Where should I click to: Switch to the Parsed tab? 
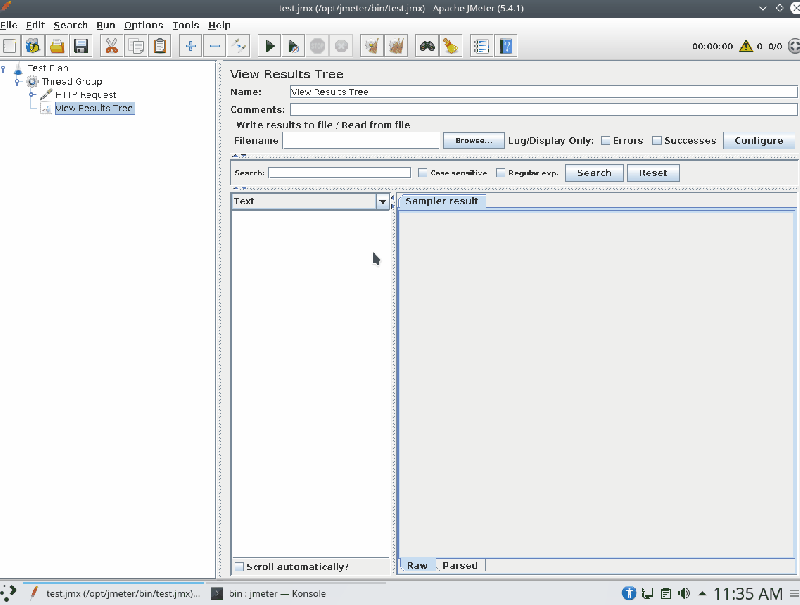pos(459,564)
